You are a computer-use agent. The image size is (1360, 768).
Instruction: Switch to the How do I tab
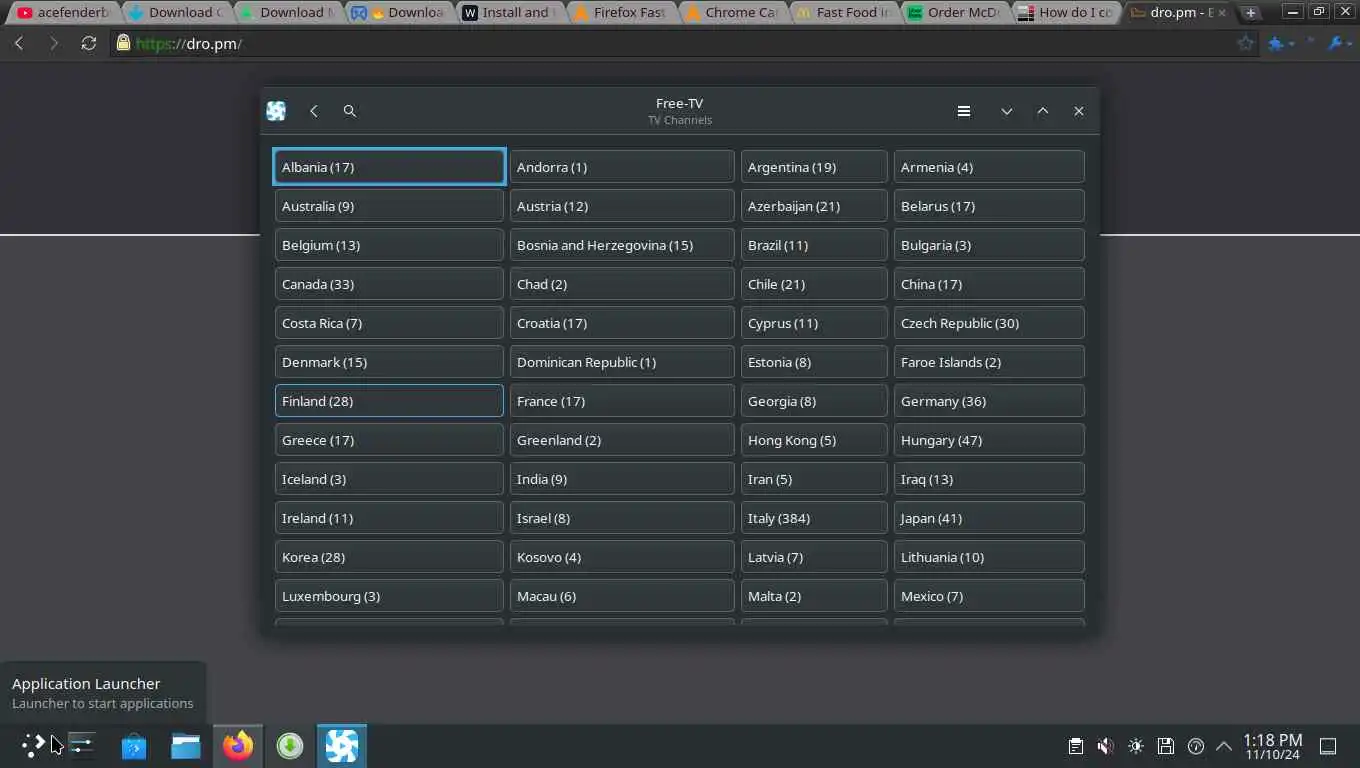pos(1066,13)
